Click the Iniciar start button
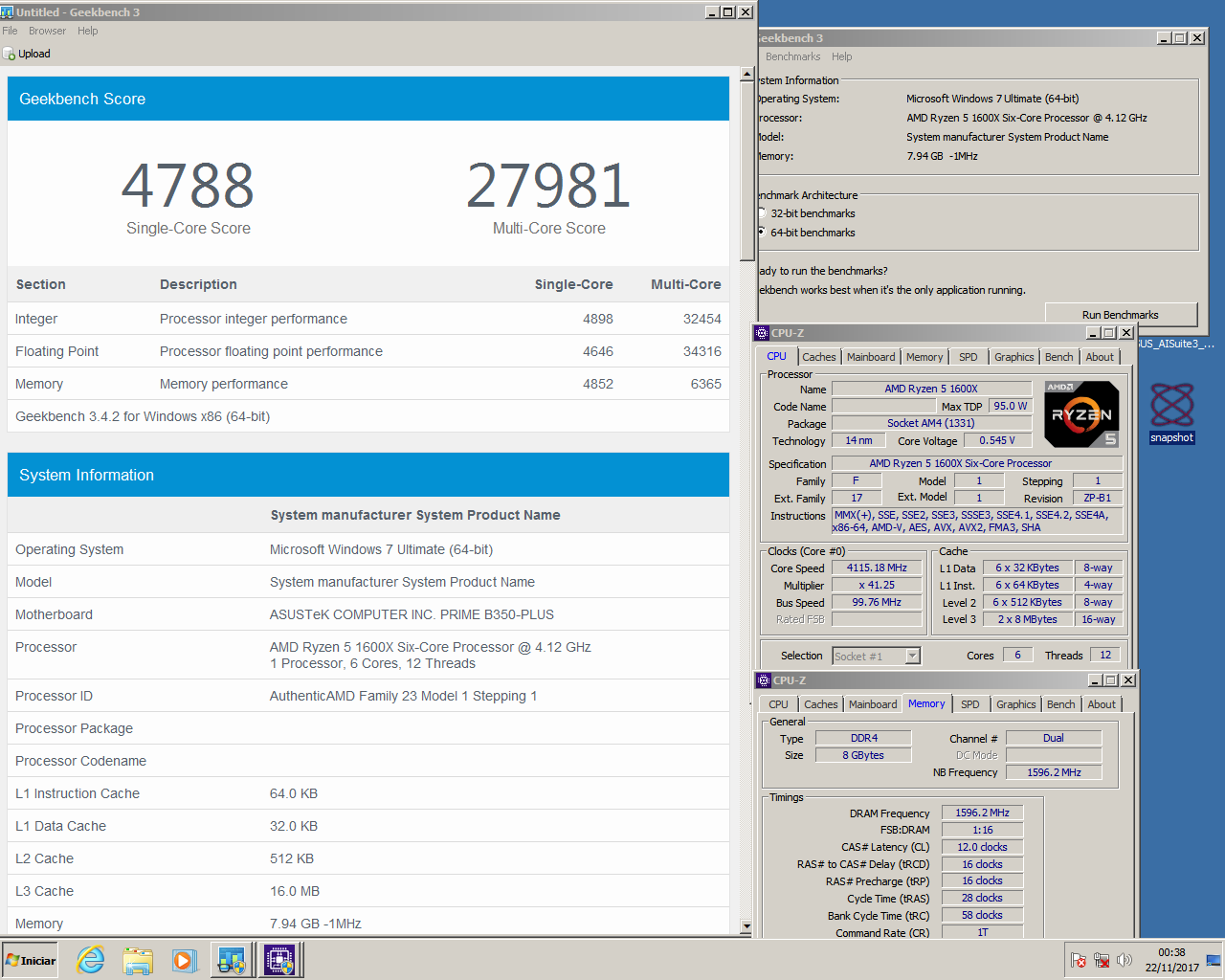 coord(31,960)
